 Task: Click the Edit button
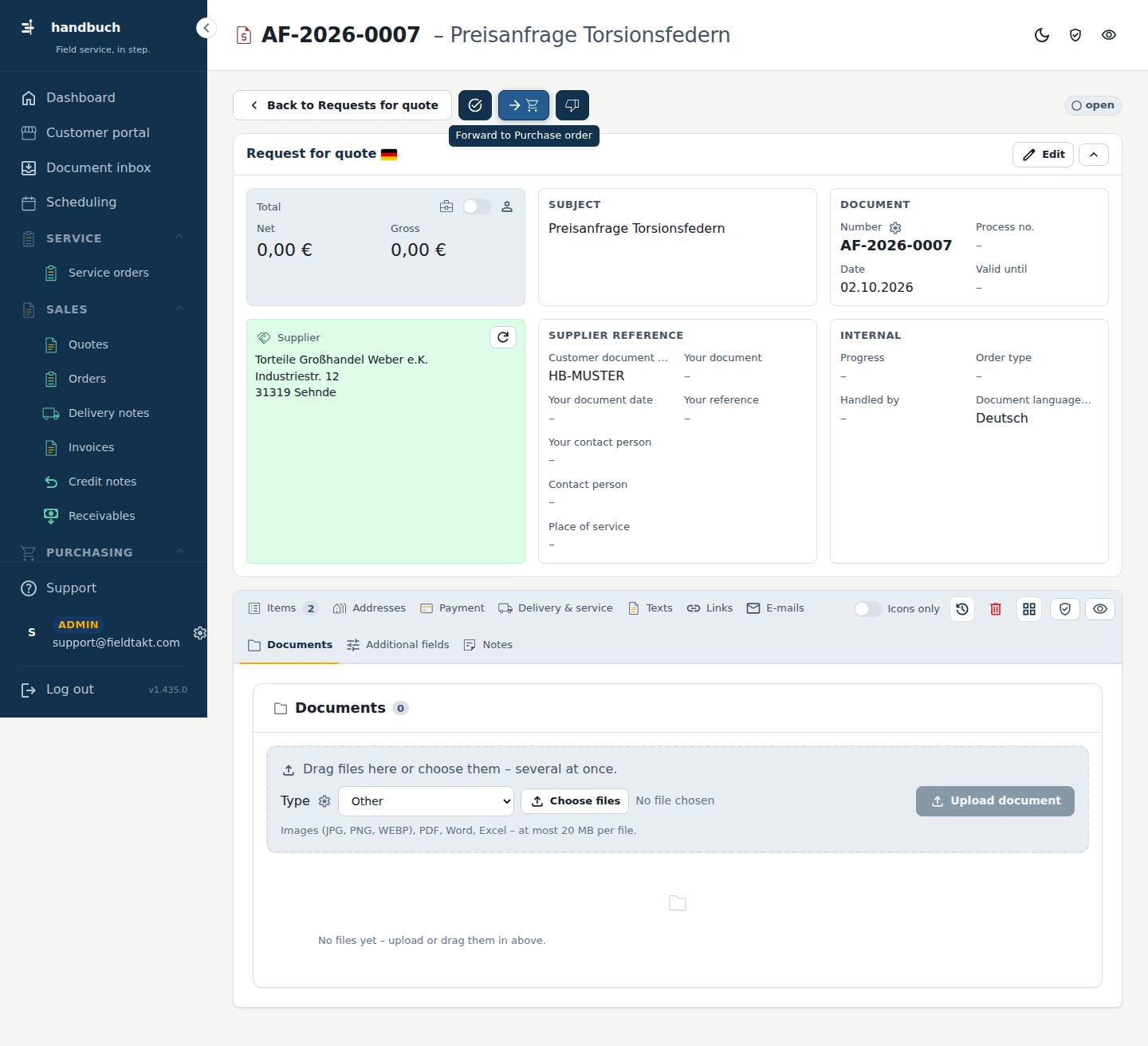(x=1044, y=155)
